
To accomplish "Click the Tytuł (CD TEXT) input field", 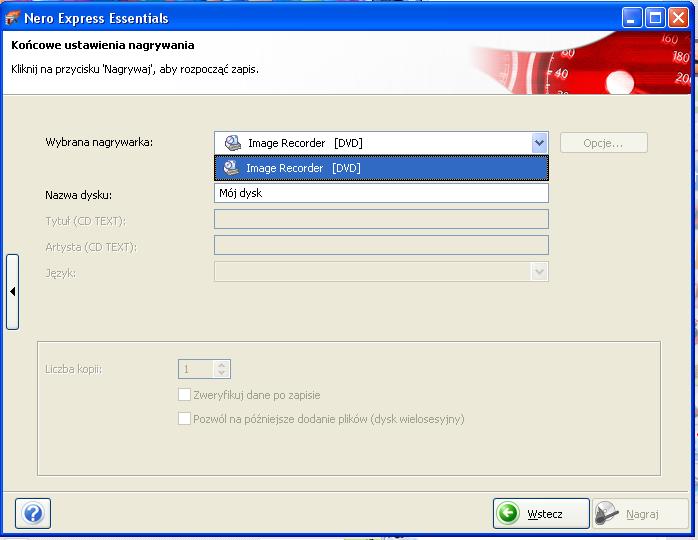I will (381, 219).
